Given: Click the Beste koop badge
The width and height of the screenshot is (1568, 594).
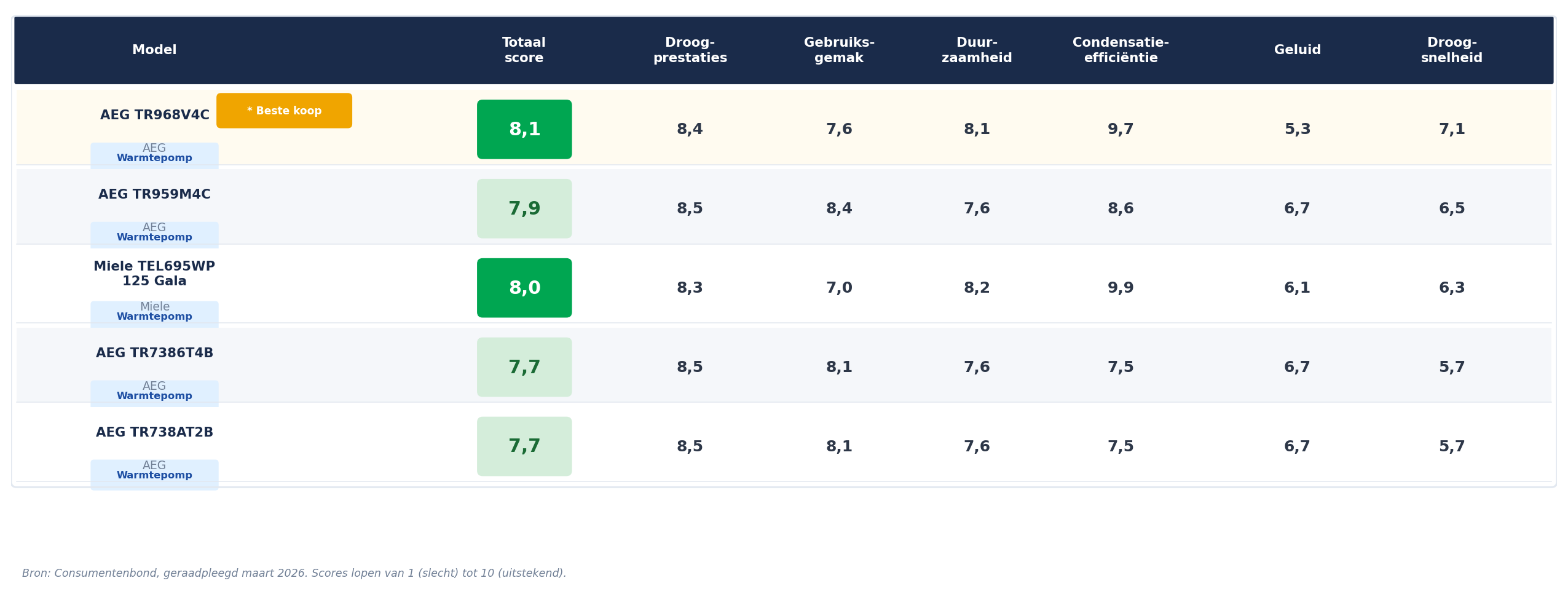Looking at the screenshot, I should [x=284, y=111].
